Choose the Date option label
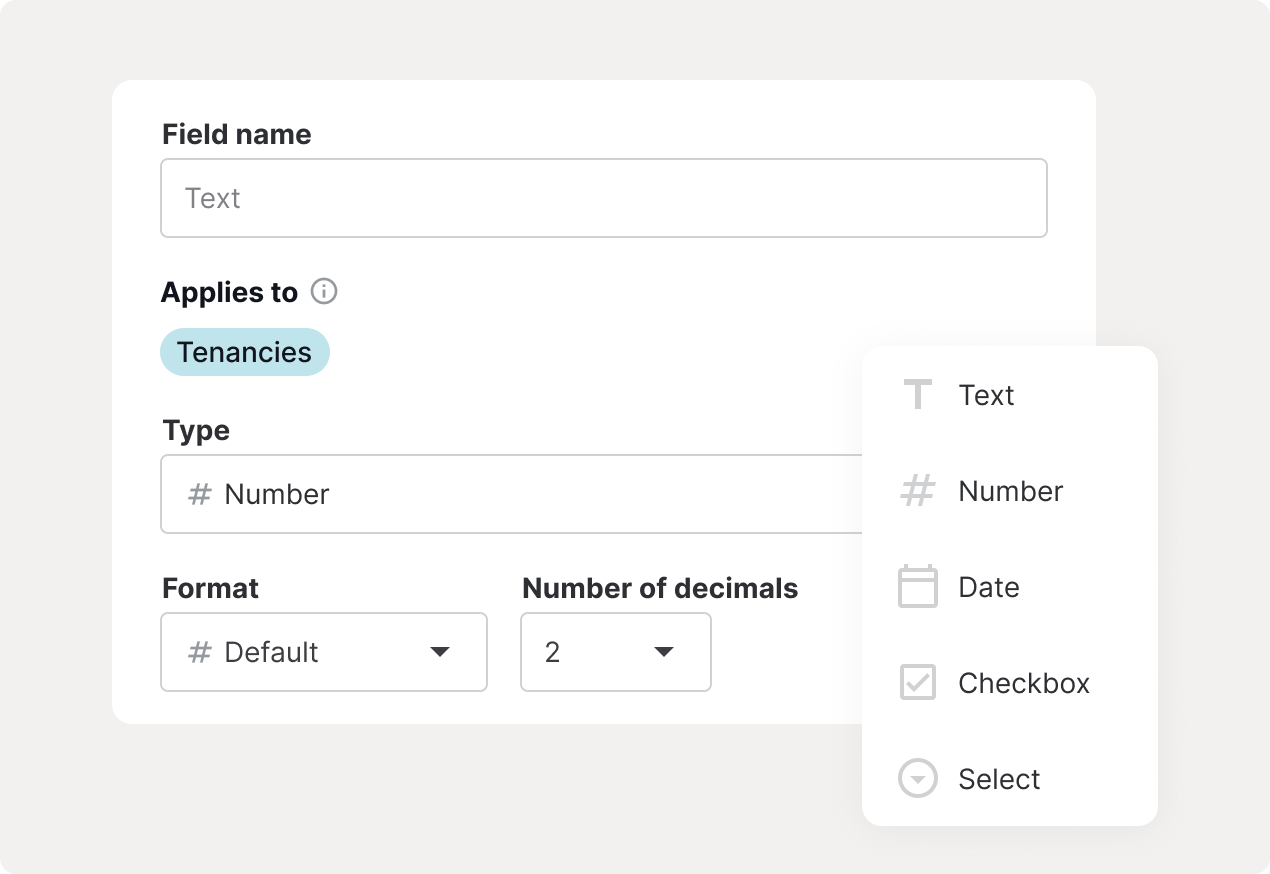The width and height of the screenshot is (1270, 874). [x=988, y=587]
